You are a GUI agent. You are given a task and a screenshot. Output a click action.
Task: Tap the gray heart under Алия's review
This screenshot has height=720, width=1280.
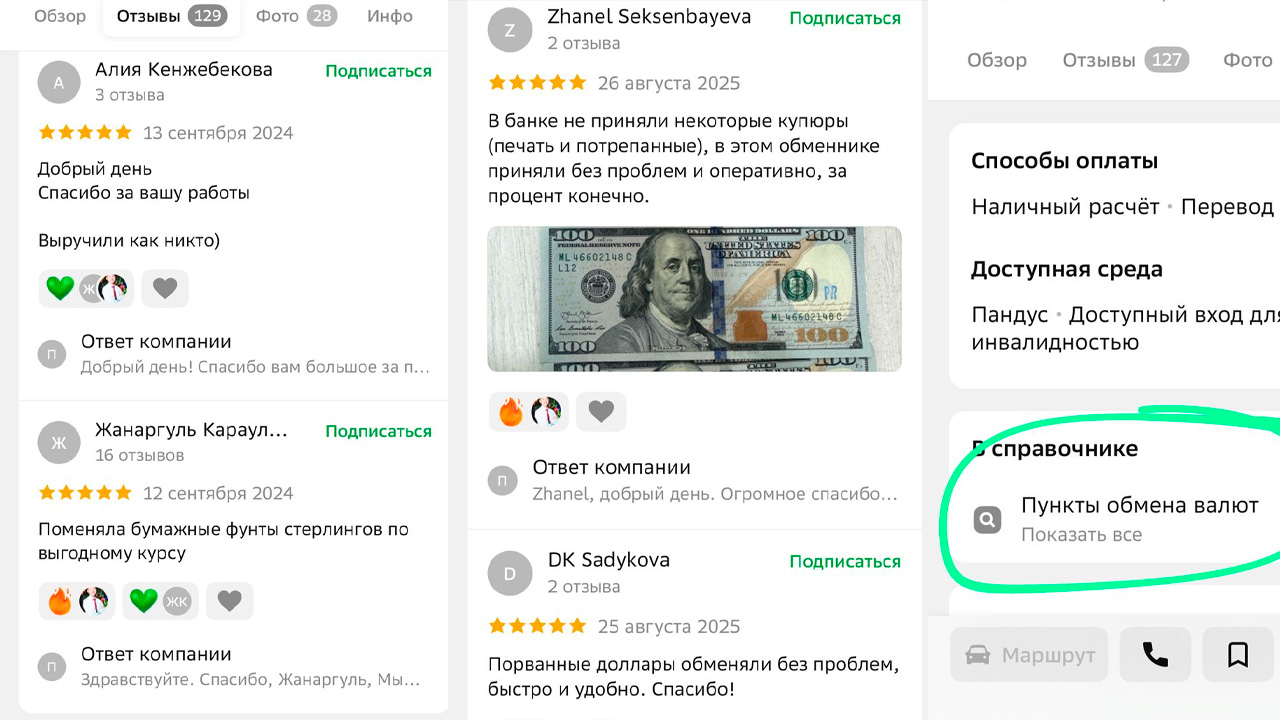165,288
